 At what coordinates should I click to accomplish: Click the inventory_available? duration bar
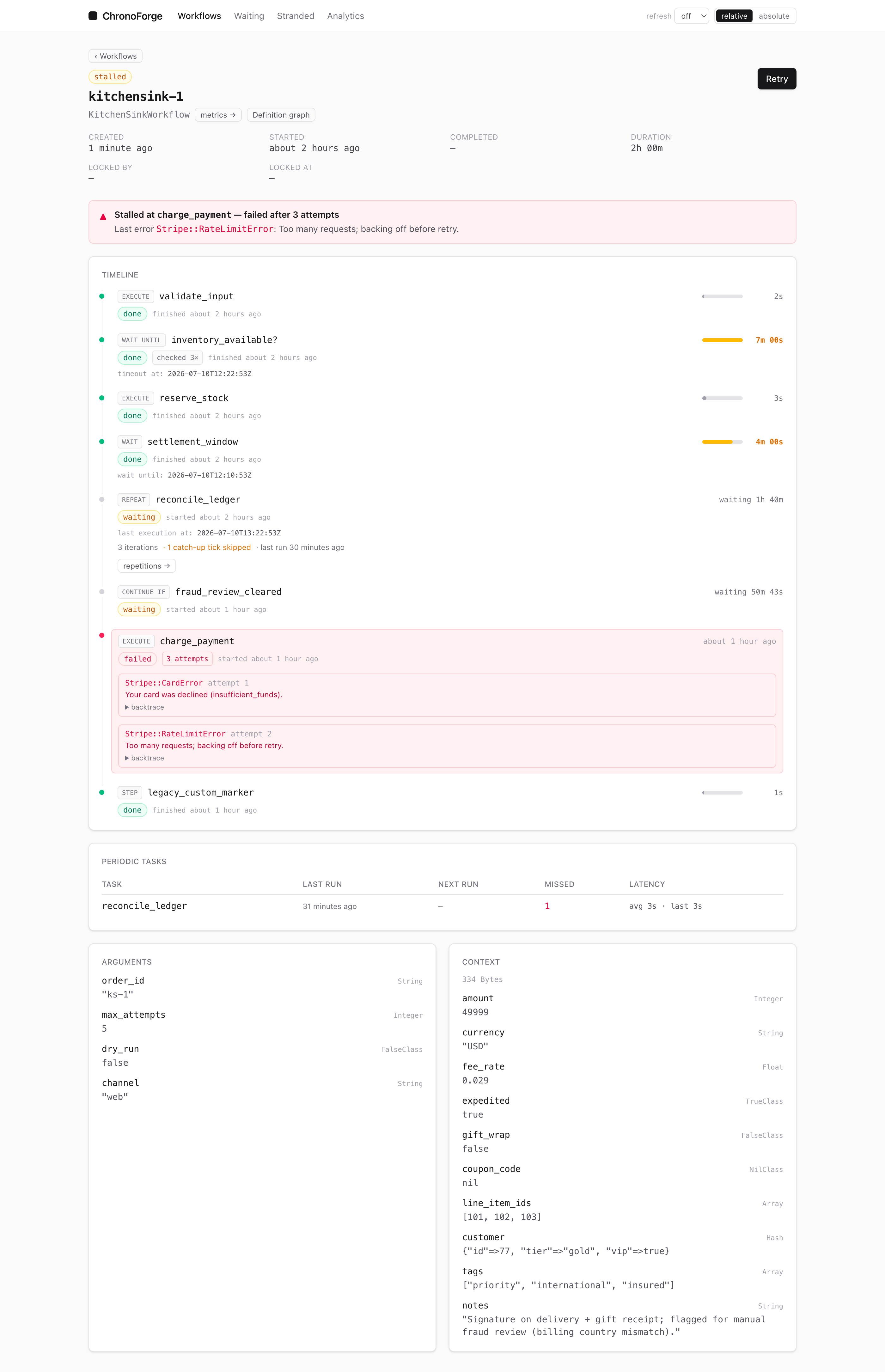tap(722, 340)
